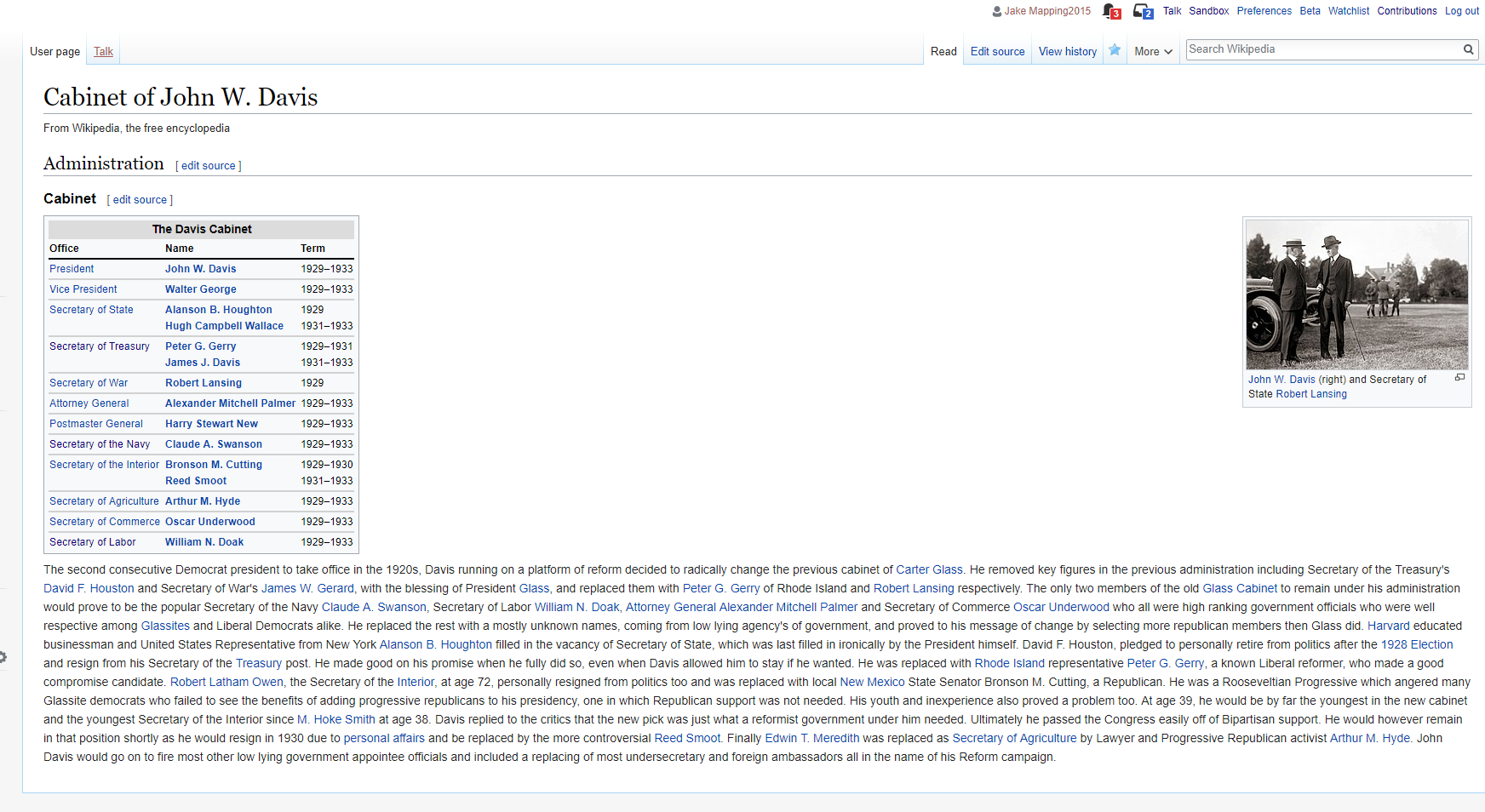Open the View history tab
Viewport: 1485px width, 812px height.
point(1068,52)
